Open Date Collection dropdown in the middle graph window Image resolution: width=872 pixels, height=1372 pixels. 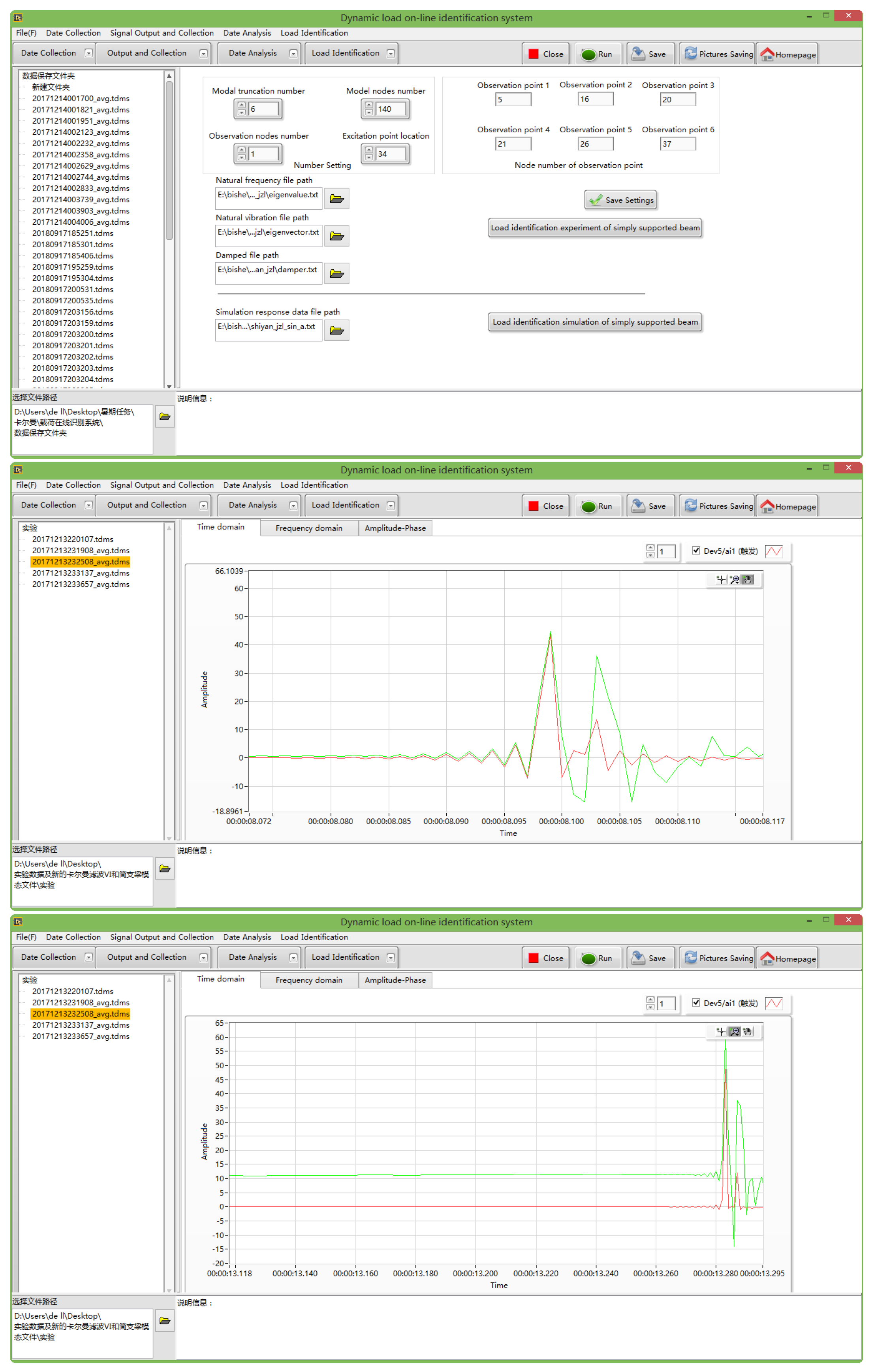coord(88,506)
